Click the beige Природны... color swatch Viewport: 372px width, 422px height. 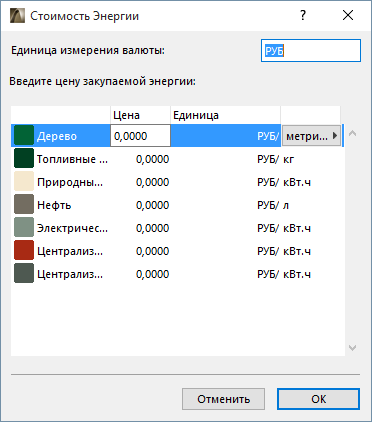click(x=24, y=181)
